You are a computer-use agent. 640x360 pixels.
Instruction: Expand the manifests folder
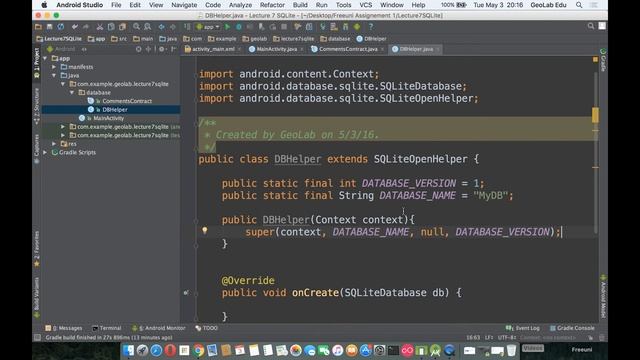click(x=54, y=67)
